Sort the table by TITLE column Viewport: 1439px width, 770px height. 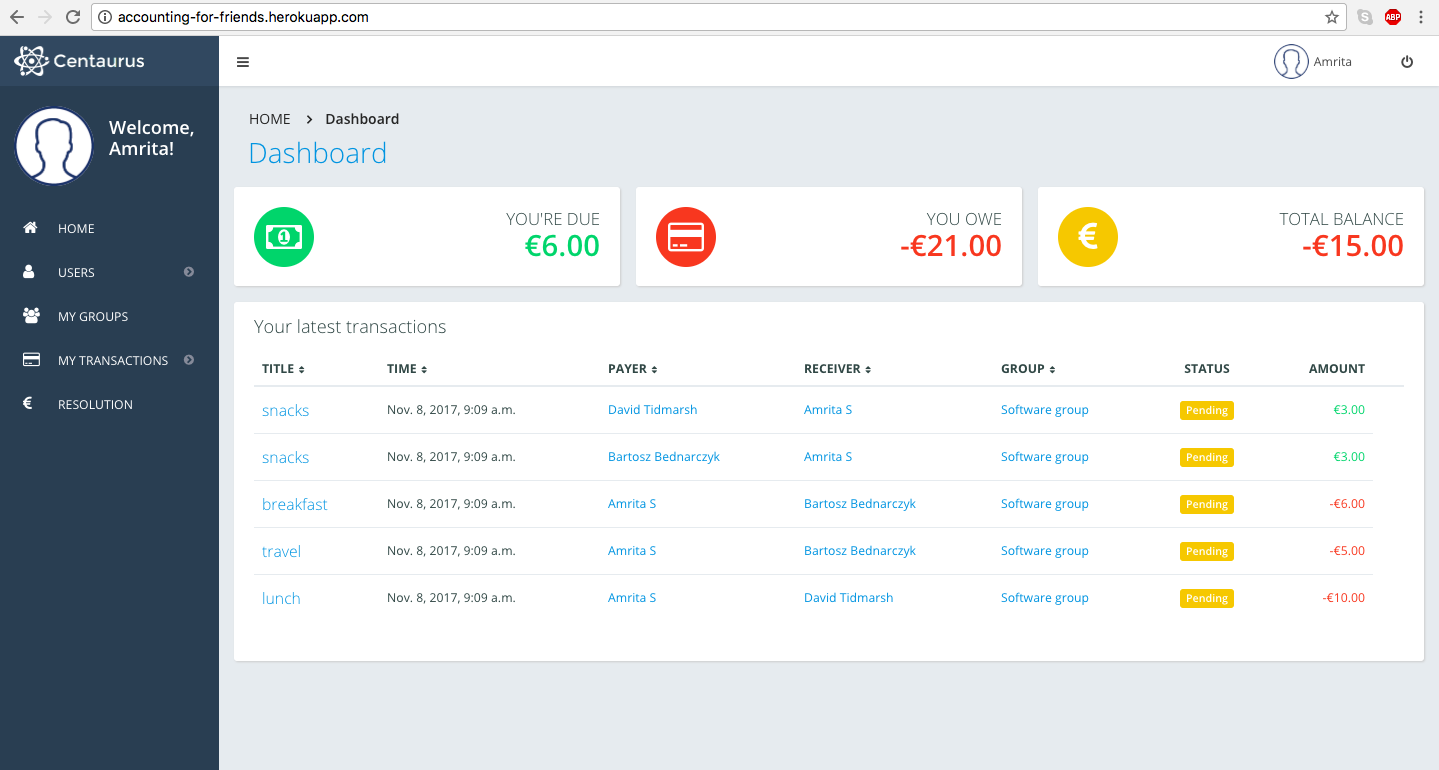coord(283,369)
